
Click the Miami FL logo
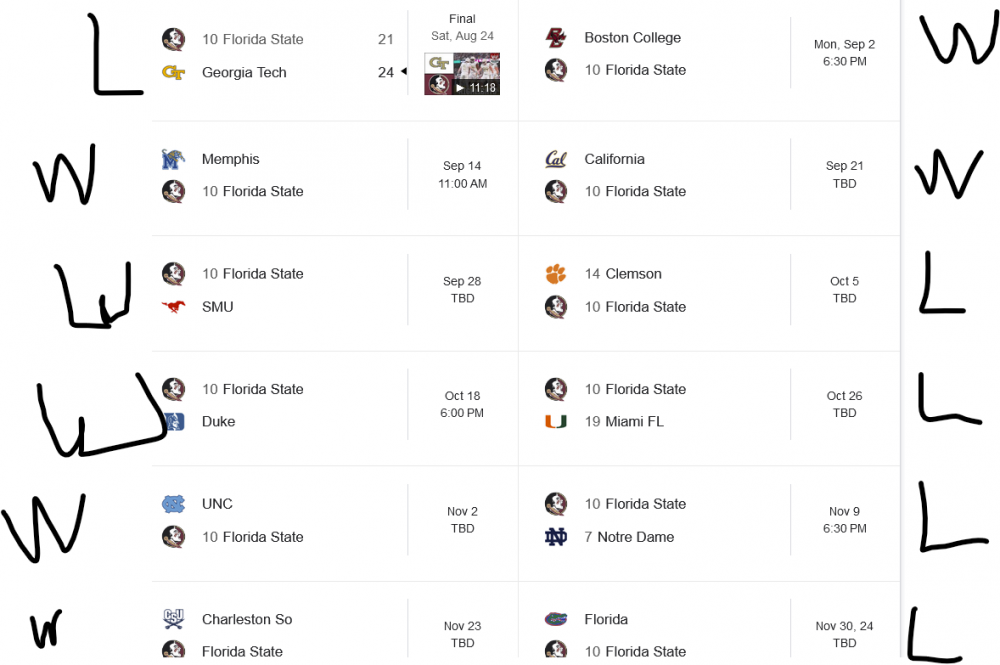tap(556, 422)
